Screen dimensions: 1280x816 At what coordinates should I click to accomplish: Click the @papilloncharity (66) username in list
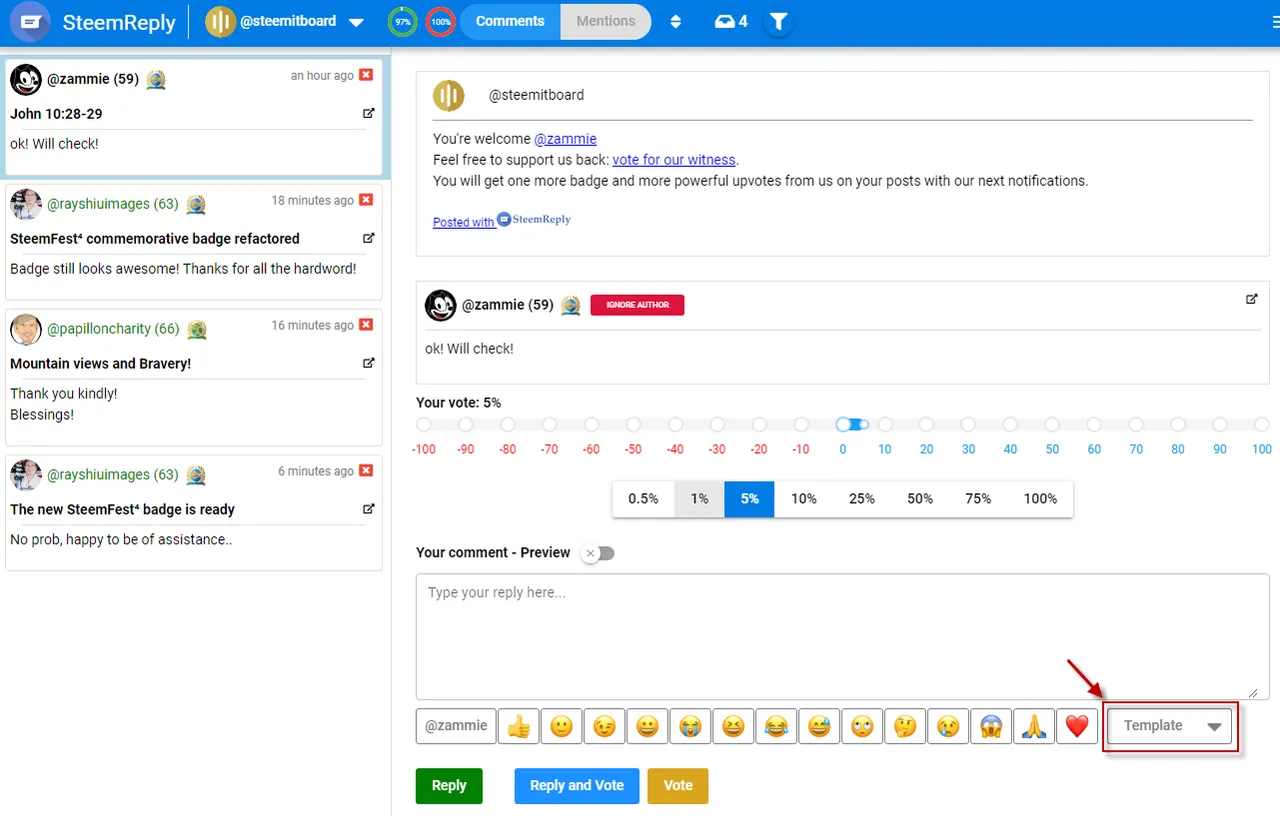click(113, 329)
